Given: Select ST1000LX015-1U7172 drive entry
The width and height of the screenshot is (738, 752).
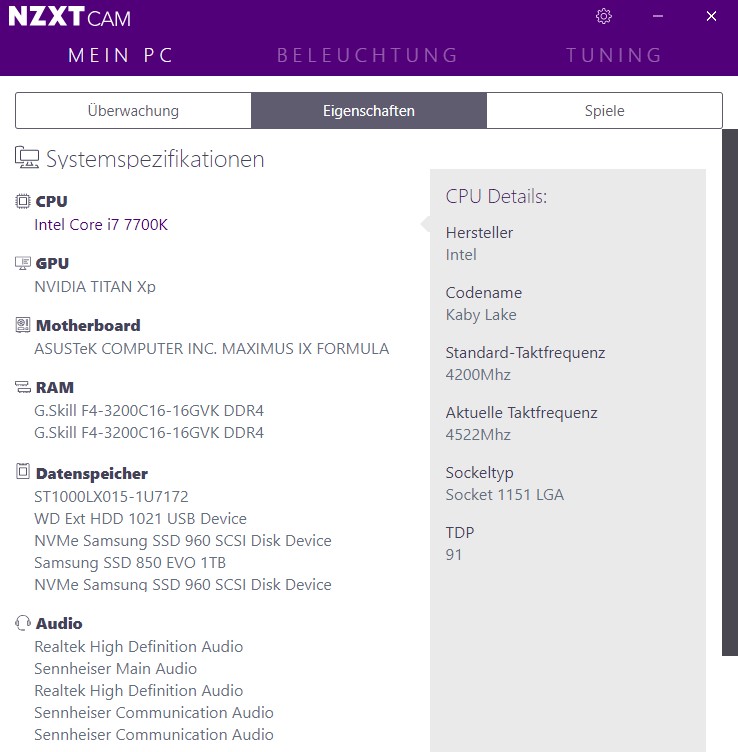Looking at the screenshot, I should [x=111, y=496].
